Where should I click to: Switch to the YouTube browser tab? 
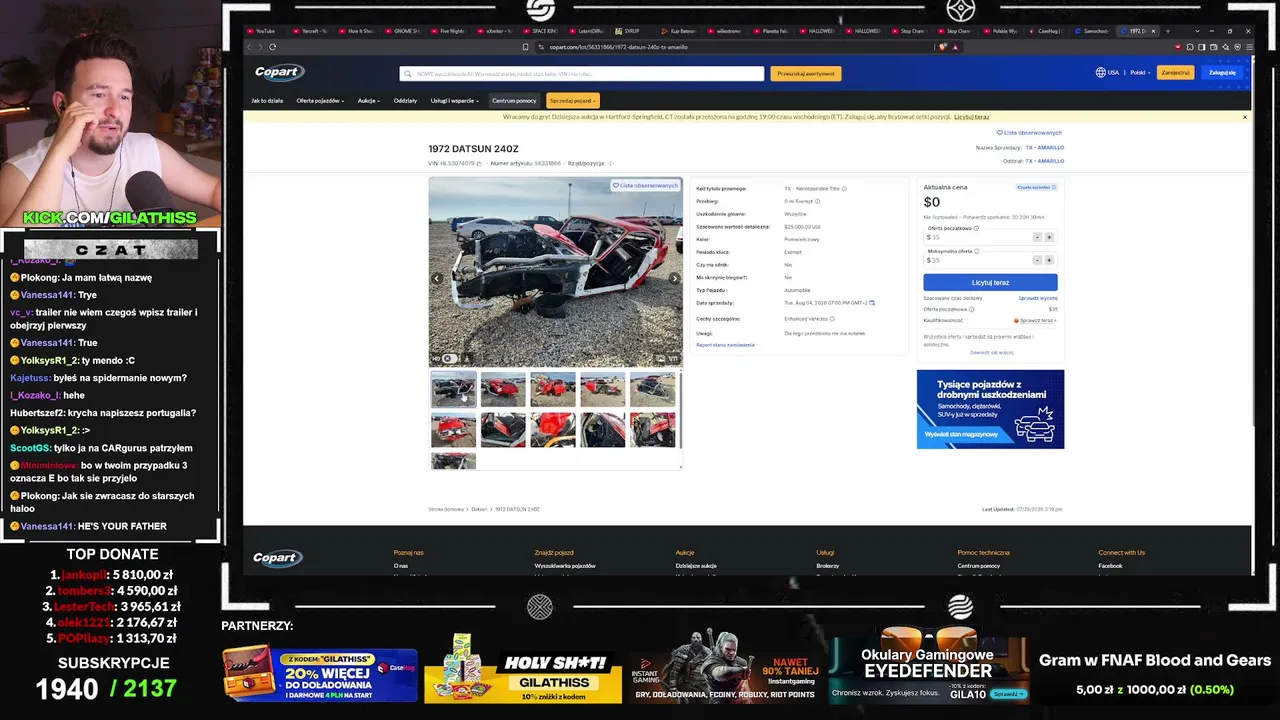(265, 31)
